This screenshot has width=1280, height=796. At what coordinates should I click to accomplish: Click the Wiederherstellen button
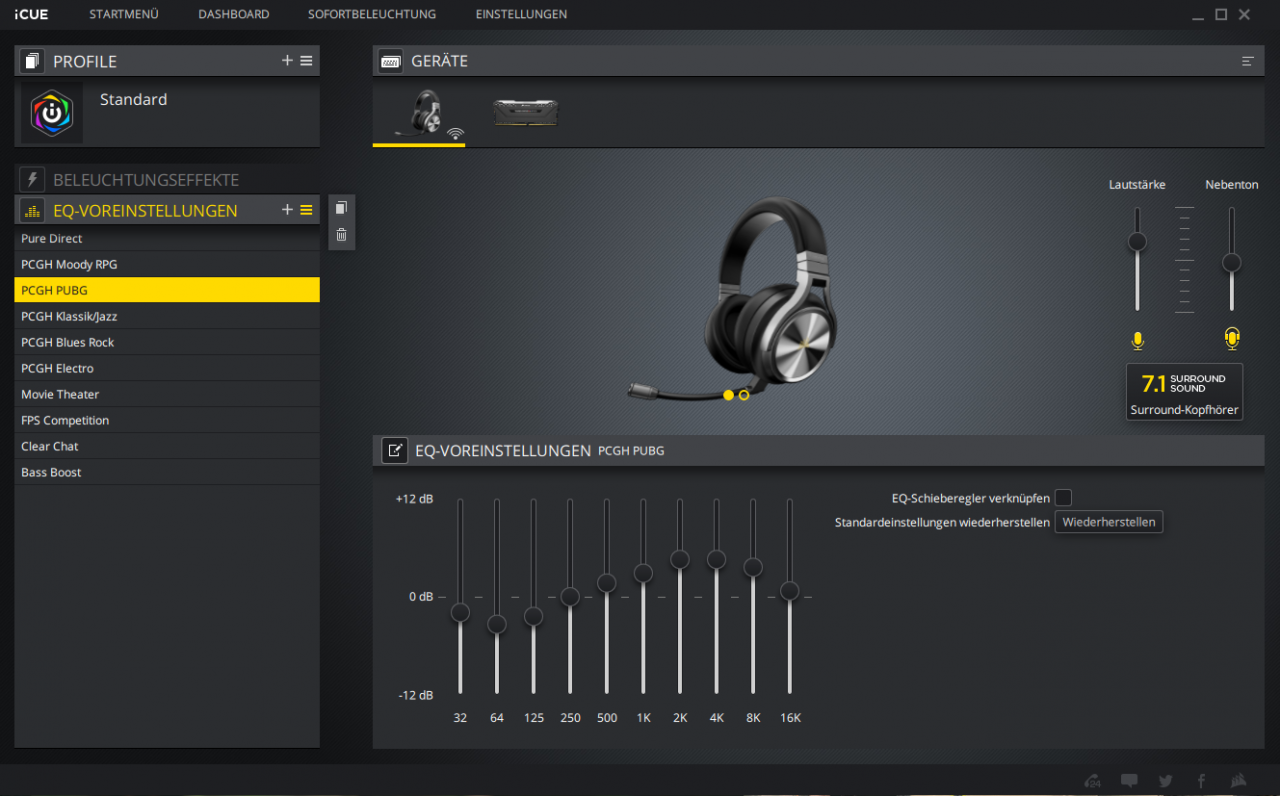[x=1109, y=522]
